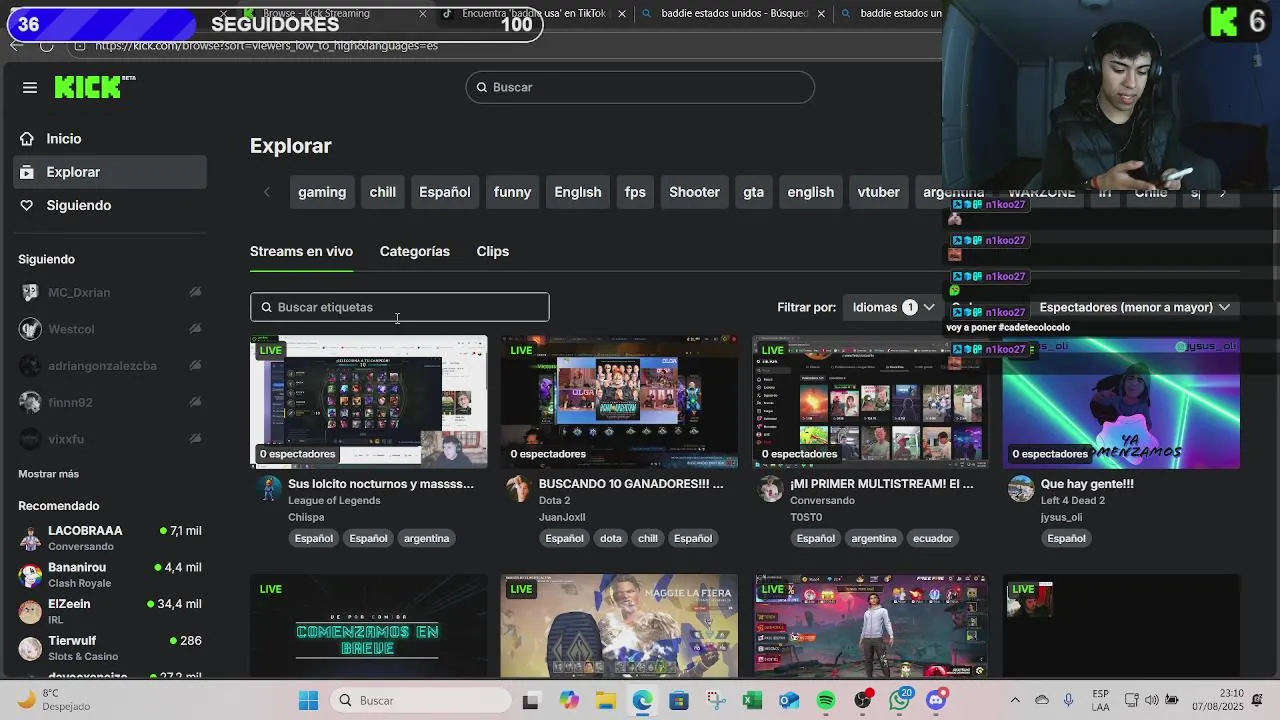Click JuanJoxII's channel avatar
1280x720 pixels.
[x=518, y=488]
